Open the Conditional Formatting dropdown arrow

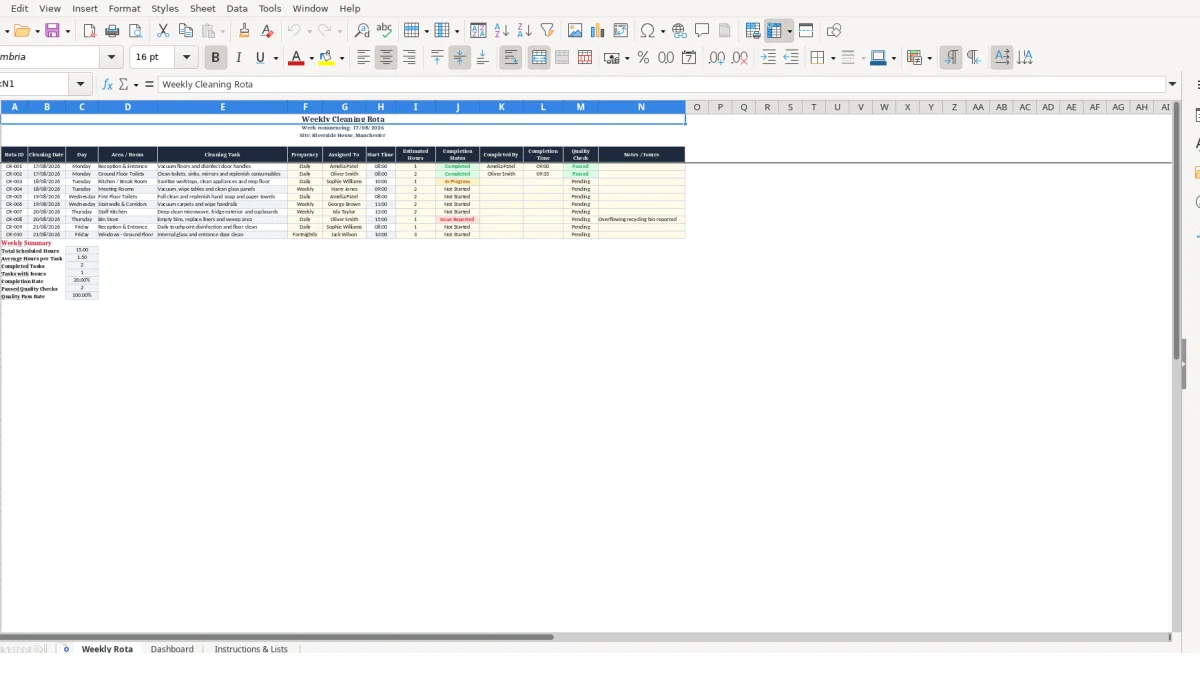pos(930,58)
